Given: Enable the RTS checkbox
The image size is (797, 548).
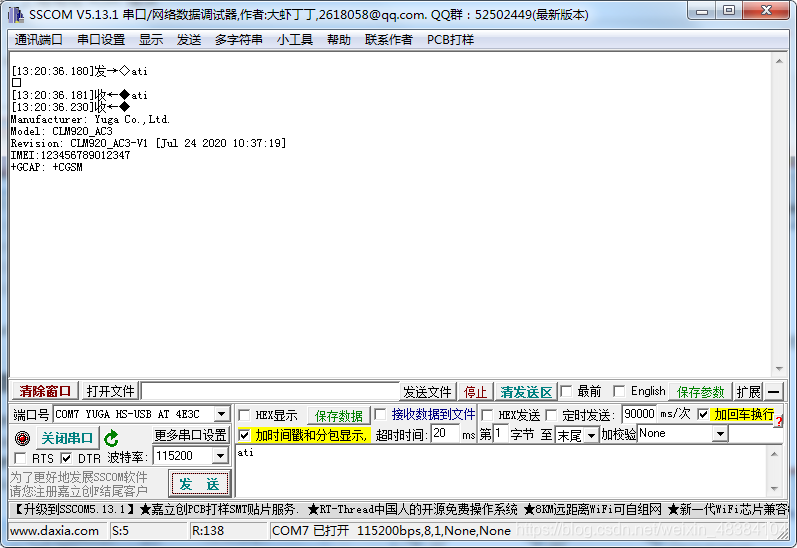Looking at the screenshot, I should (20, 459).
